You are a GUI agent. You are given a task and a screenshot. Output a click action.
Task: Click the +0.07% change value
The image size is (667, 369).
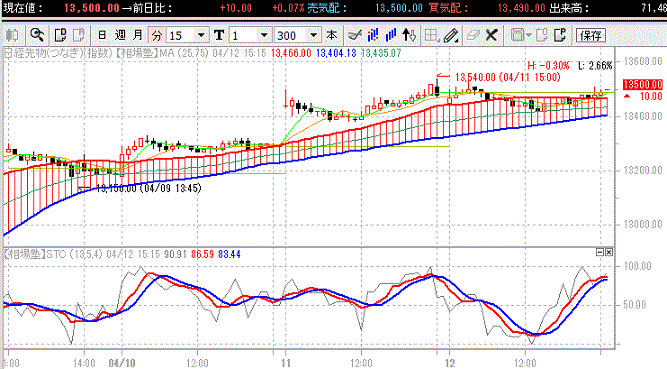[288, 8]
